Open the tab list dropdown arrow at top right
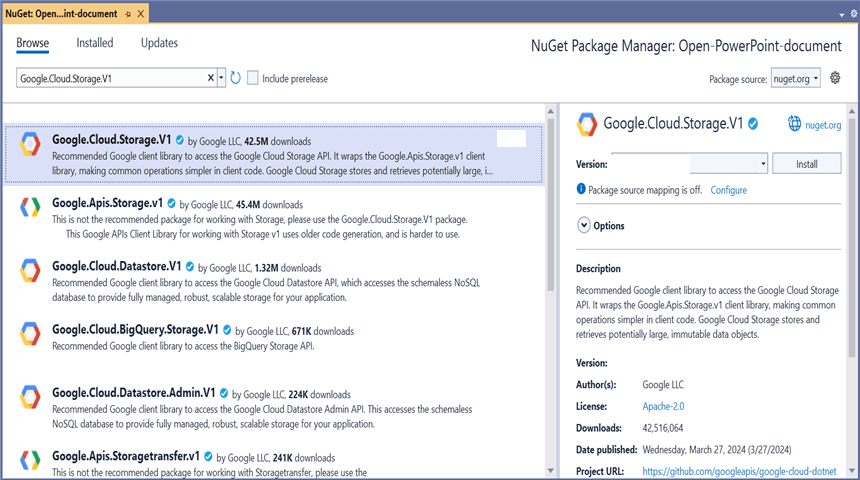The height and width of the screenshot is (480, 860). (x=841, y=15)
